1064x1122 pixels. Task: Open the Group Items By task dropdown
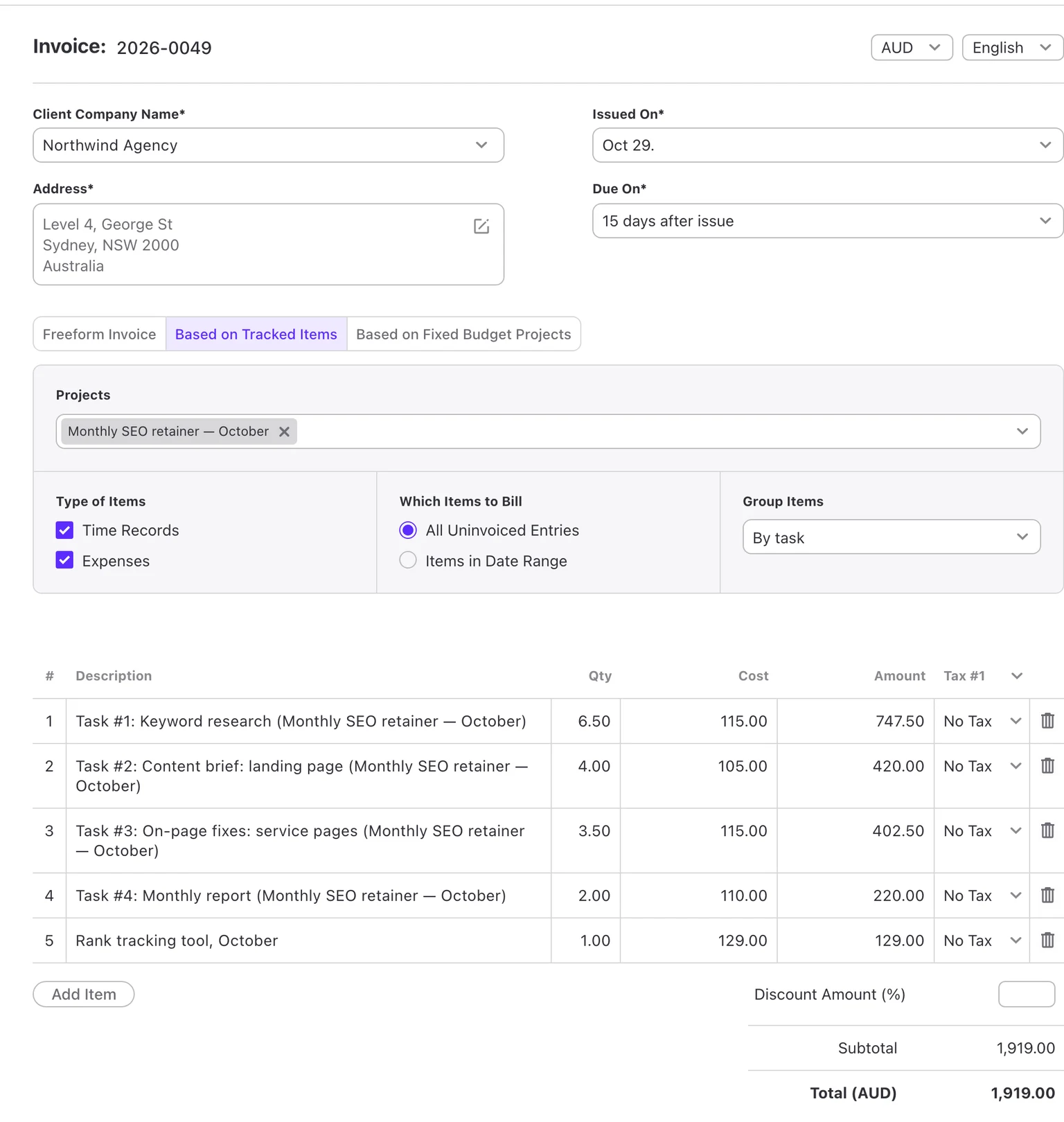coord(892,537)
